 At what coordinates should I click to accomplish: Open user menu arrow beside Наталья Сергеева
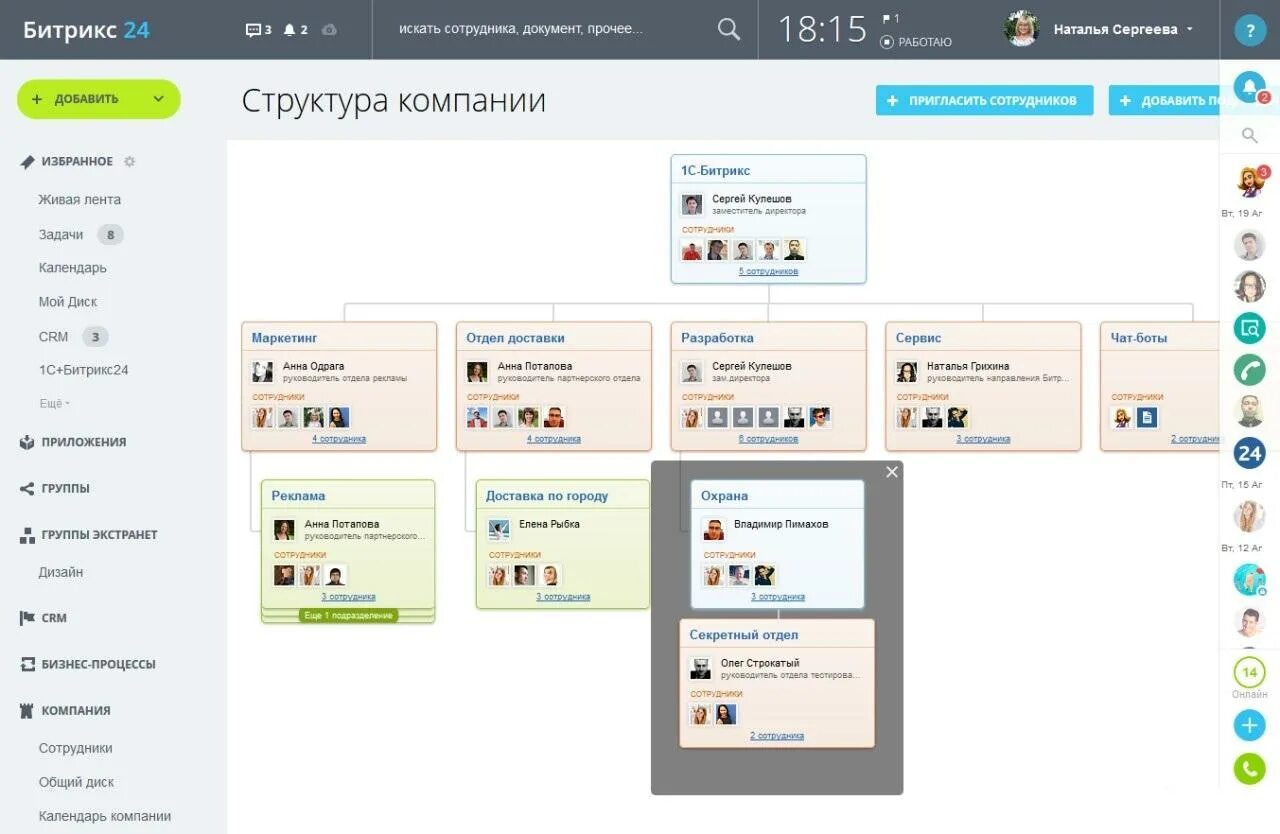1190,30
